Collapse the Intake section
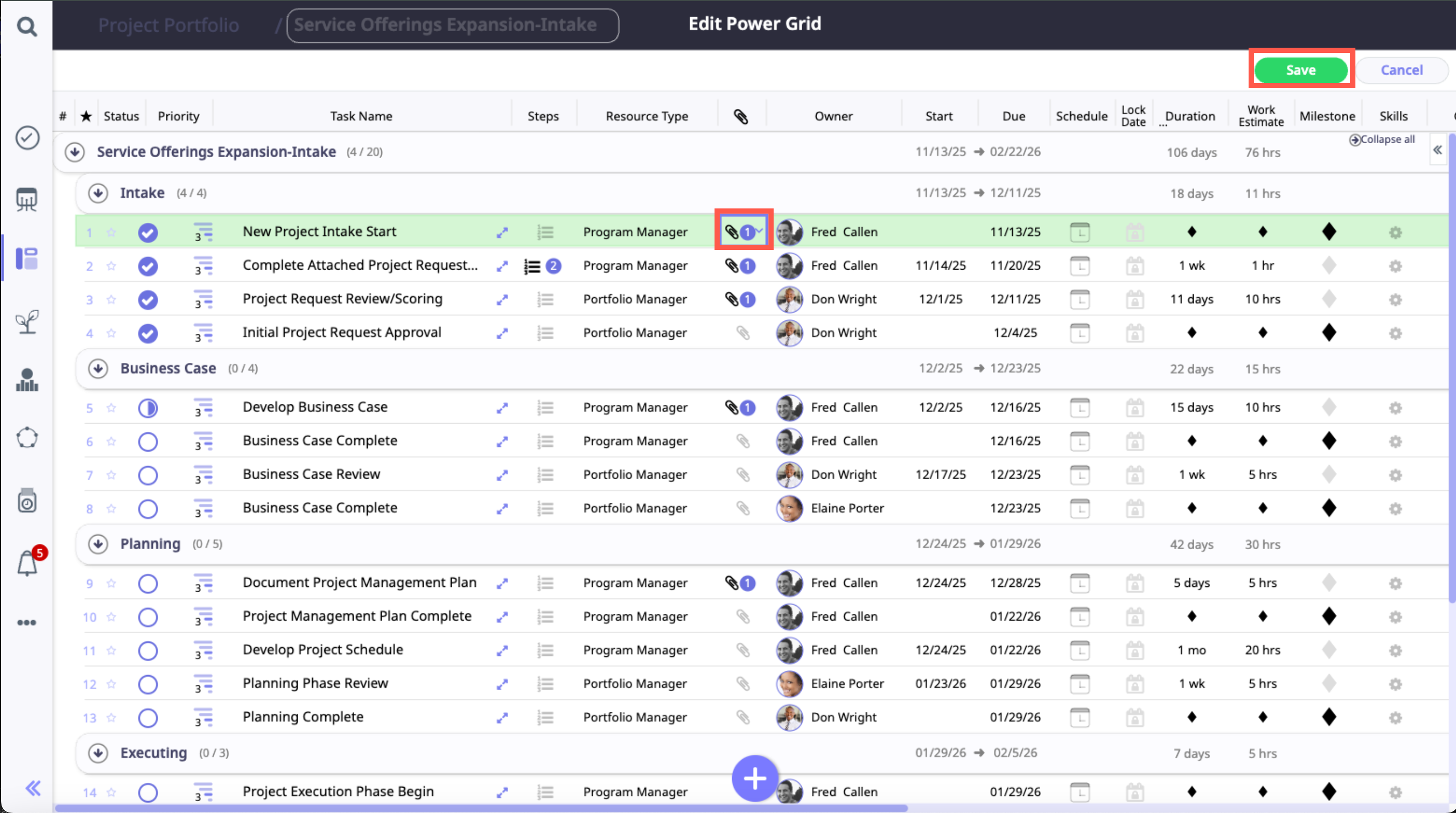Viewport: 1456px width, 813px height. (98, 193)
